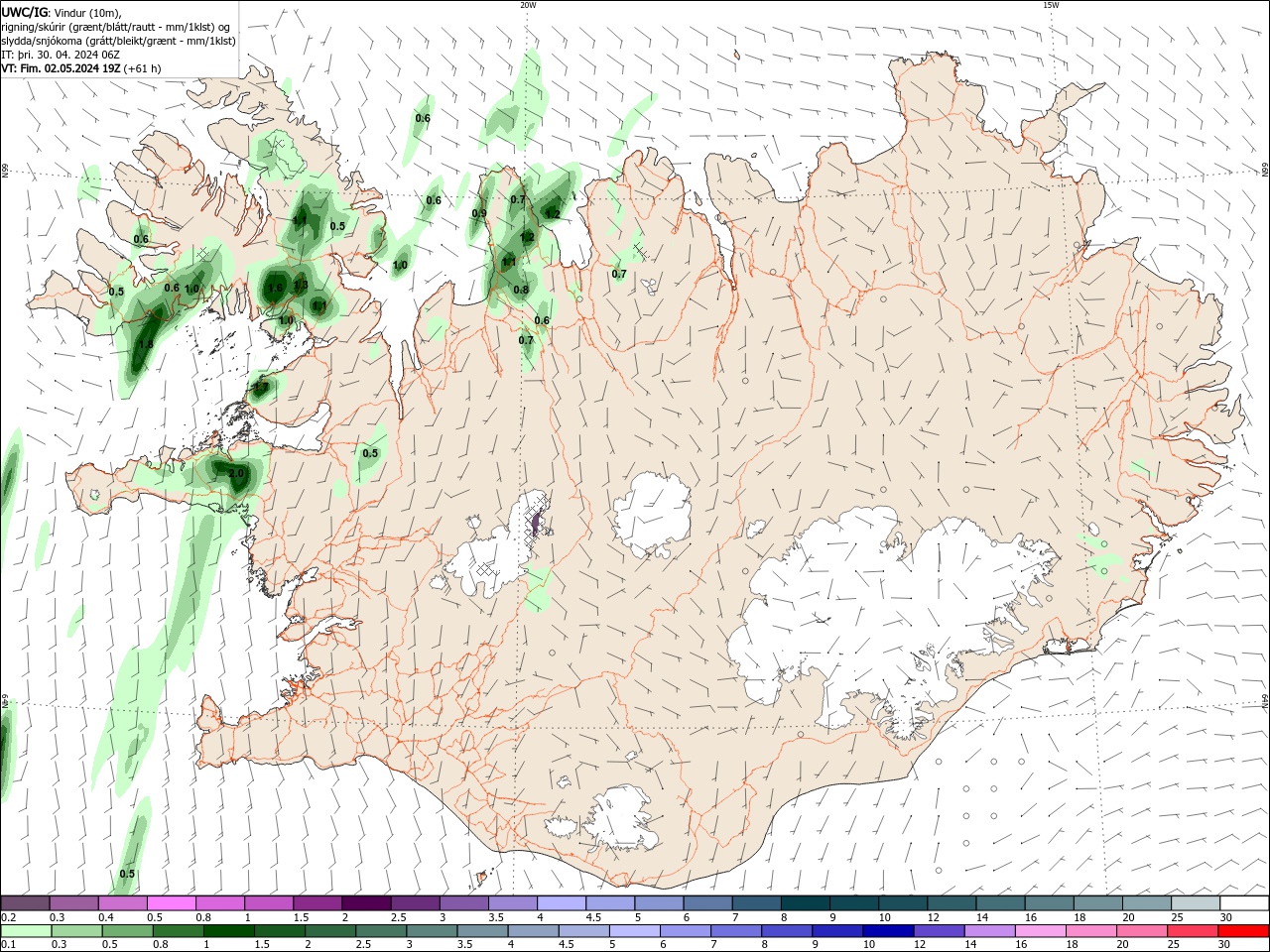Image resolution: width=1270 pixels, height=952 pixels.
Task: Click the 0.8 precipitation value label
Action: tap(521, 290)
